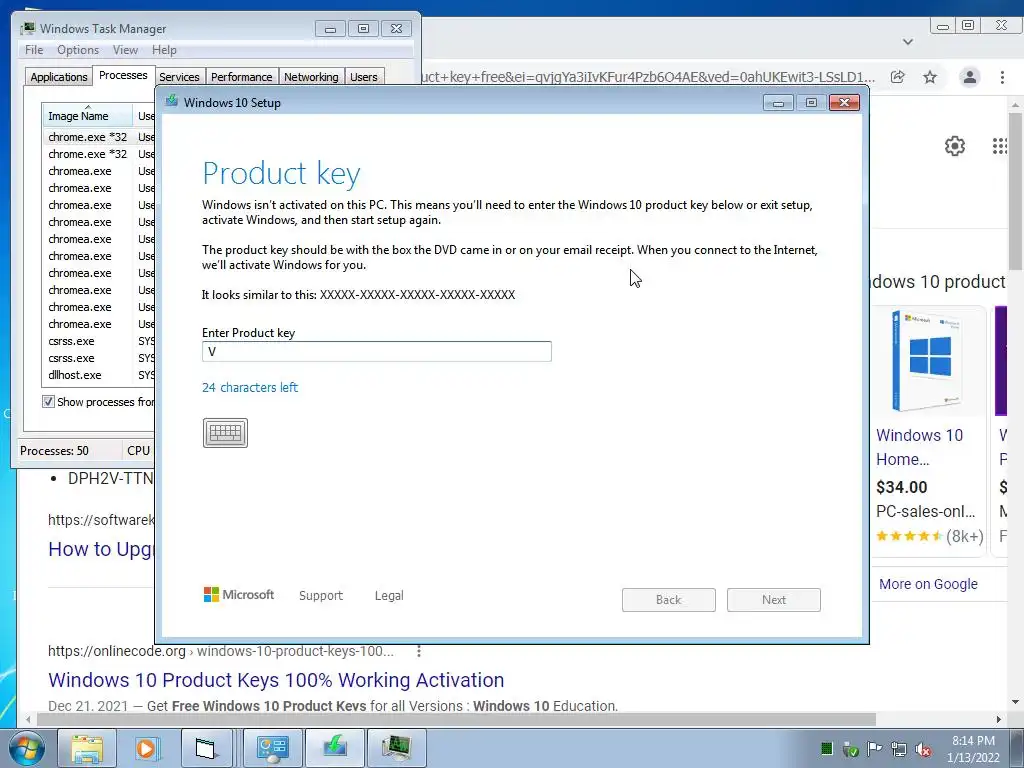Image resolution: width=1024 pixels, height=768 pixels.
Task: Focus the Enter Product key field
Action: [377, 351]
